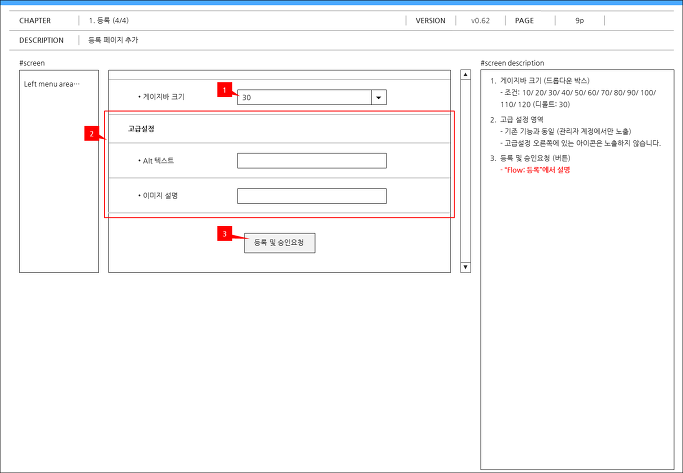Click the 이미지 설명 input field
This screenshot has height=473, width=683.
[311, 196]
